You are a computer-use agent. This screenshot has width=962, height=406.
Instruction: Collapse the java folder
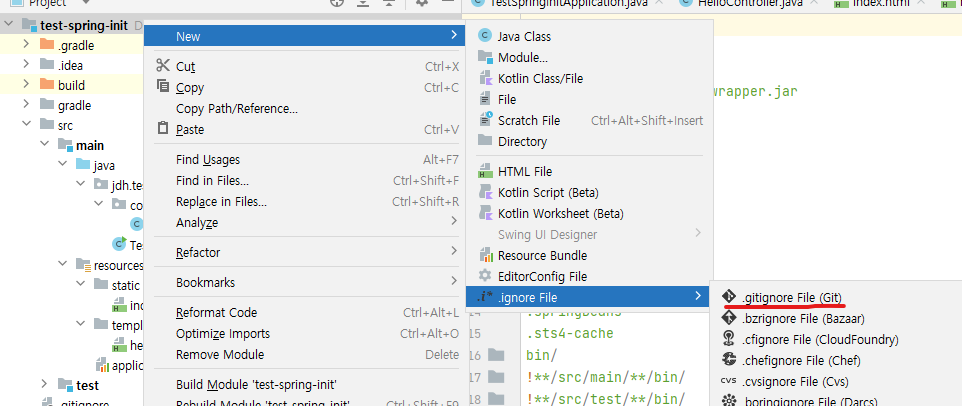click(x=63, y=165)
